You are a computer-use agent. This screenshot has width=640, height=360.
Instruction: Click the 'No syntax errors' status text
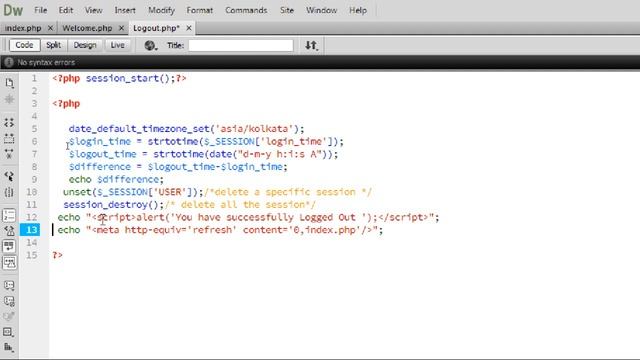pyautogui.click(x=46, y=62)
